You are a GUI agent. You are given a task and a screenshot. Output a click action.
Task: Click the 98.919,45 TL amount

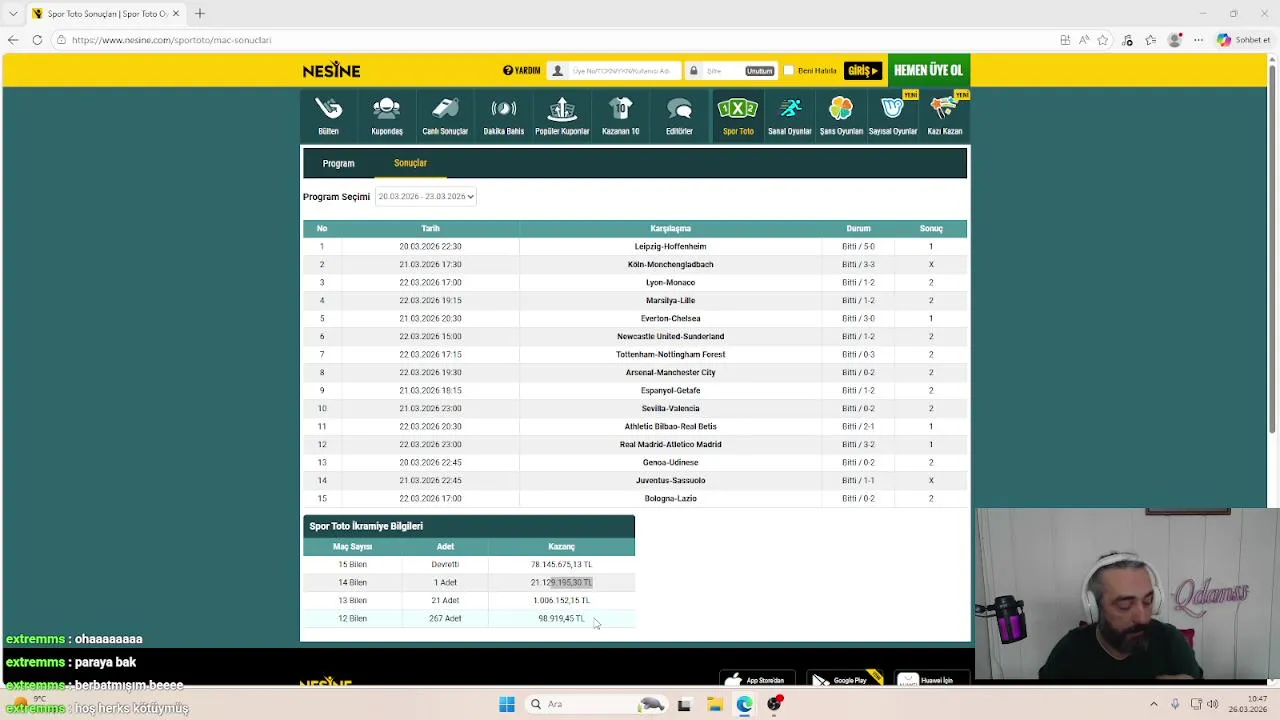coord(561,618)
